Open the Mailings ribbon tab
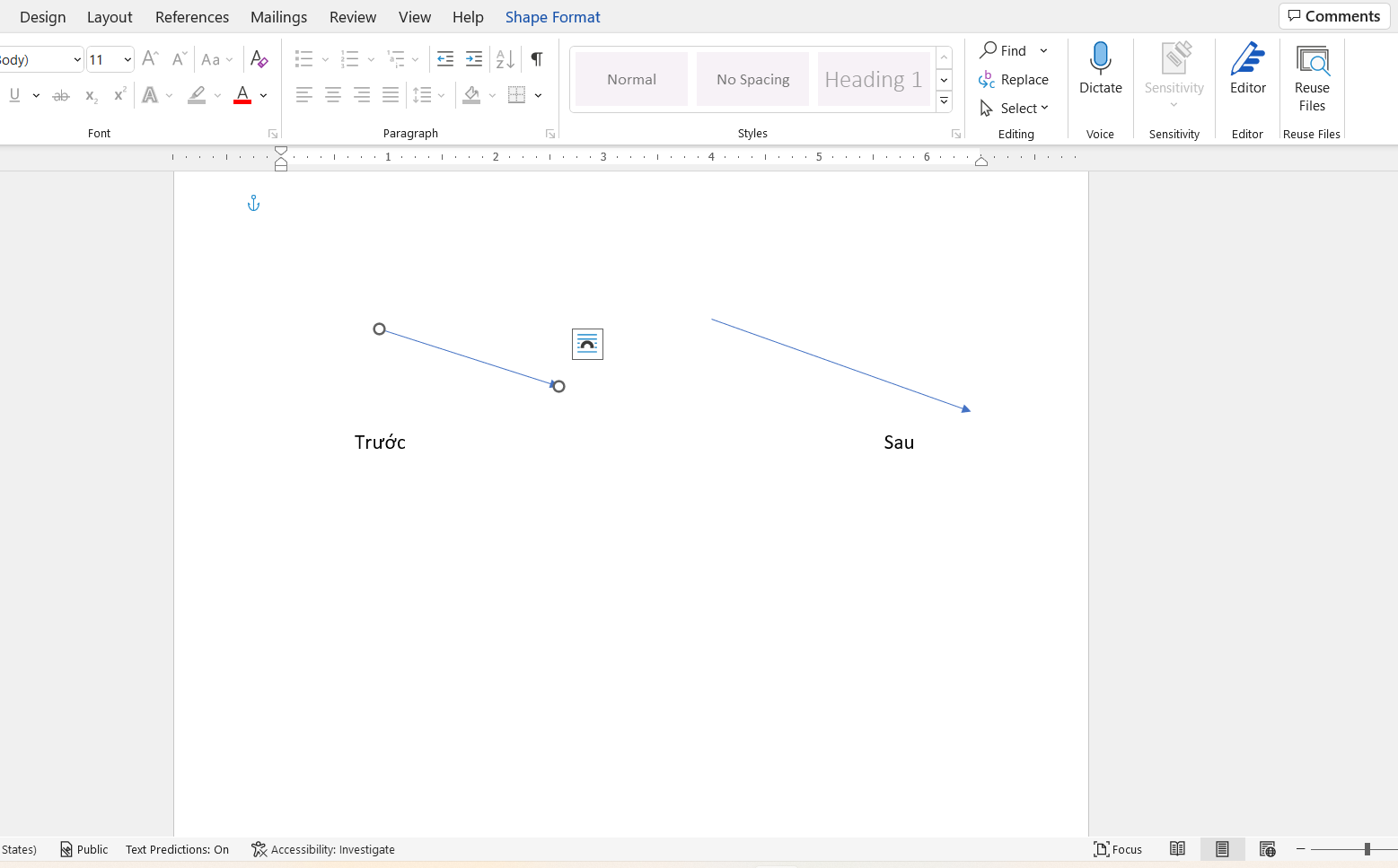 click(x=278, y=17)
